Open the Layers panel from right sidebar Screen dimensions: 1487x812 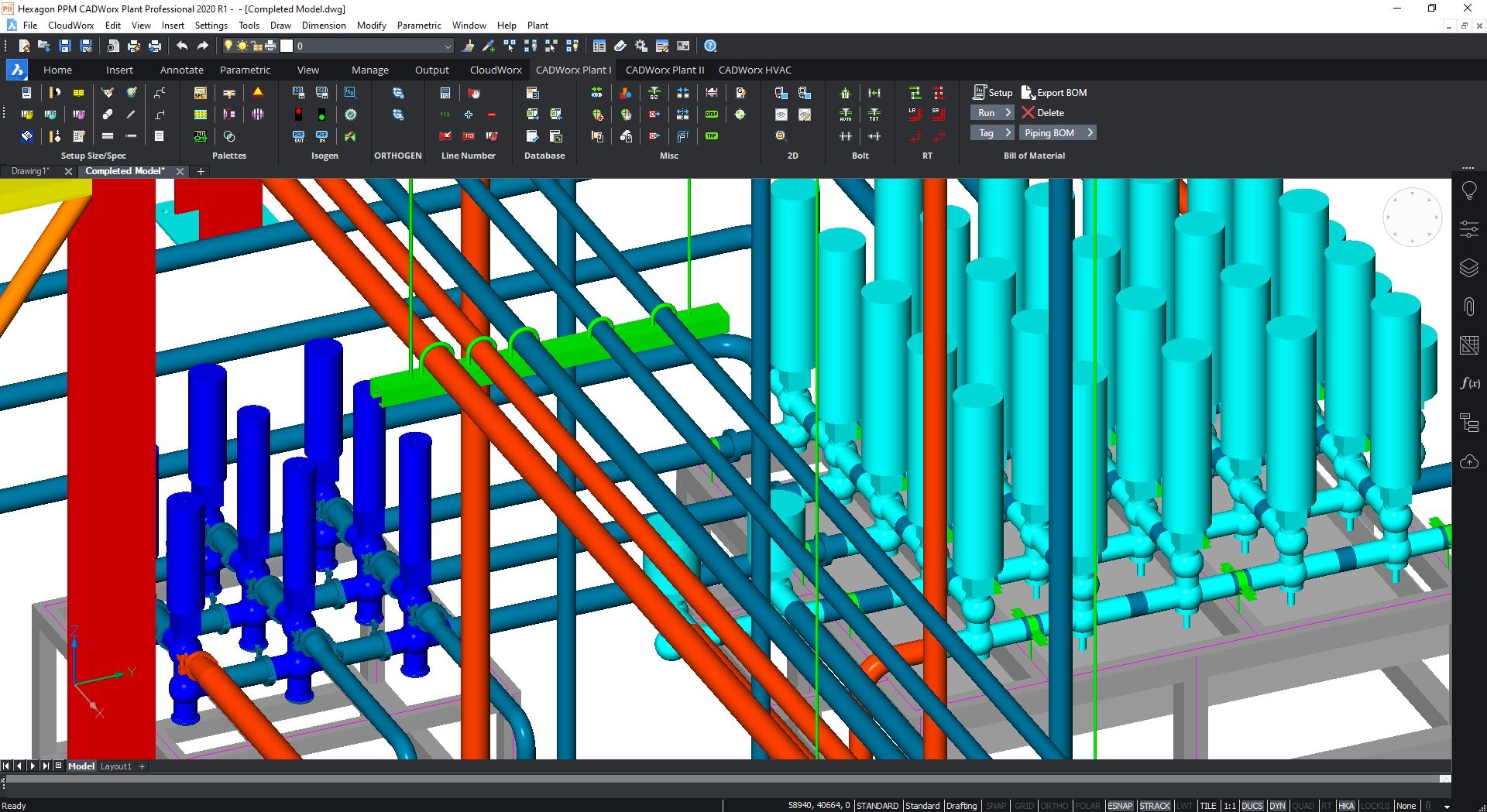pos(1468,268)
